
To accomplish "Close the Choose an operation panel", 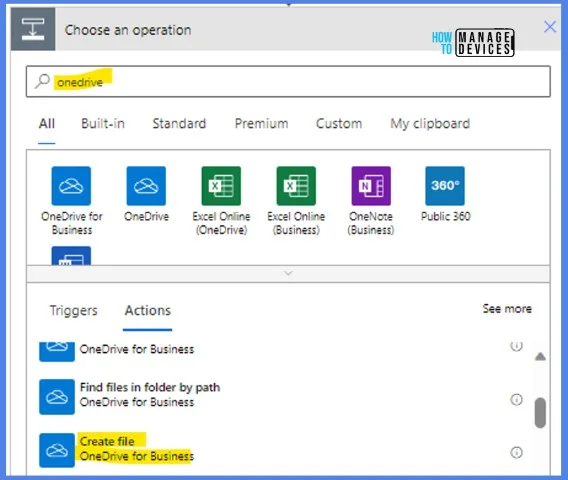I will tap(550, 26).
